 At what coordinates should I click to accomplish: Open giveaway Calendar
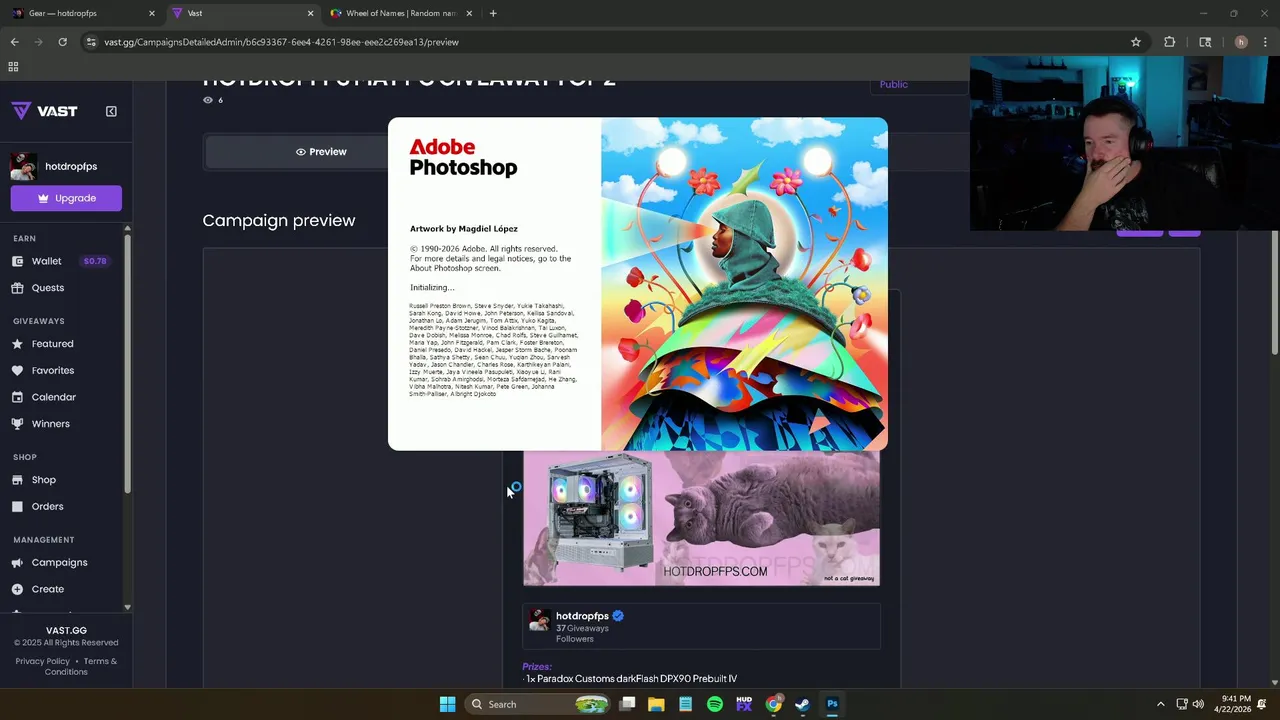[x=53, y=397]
